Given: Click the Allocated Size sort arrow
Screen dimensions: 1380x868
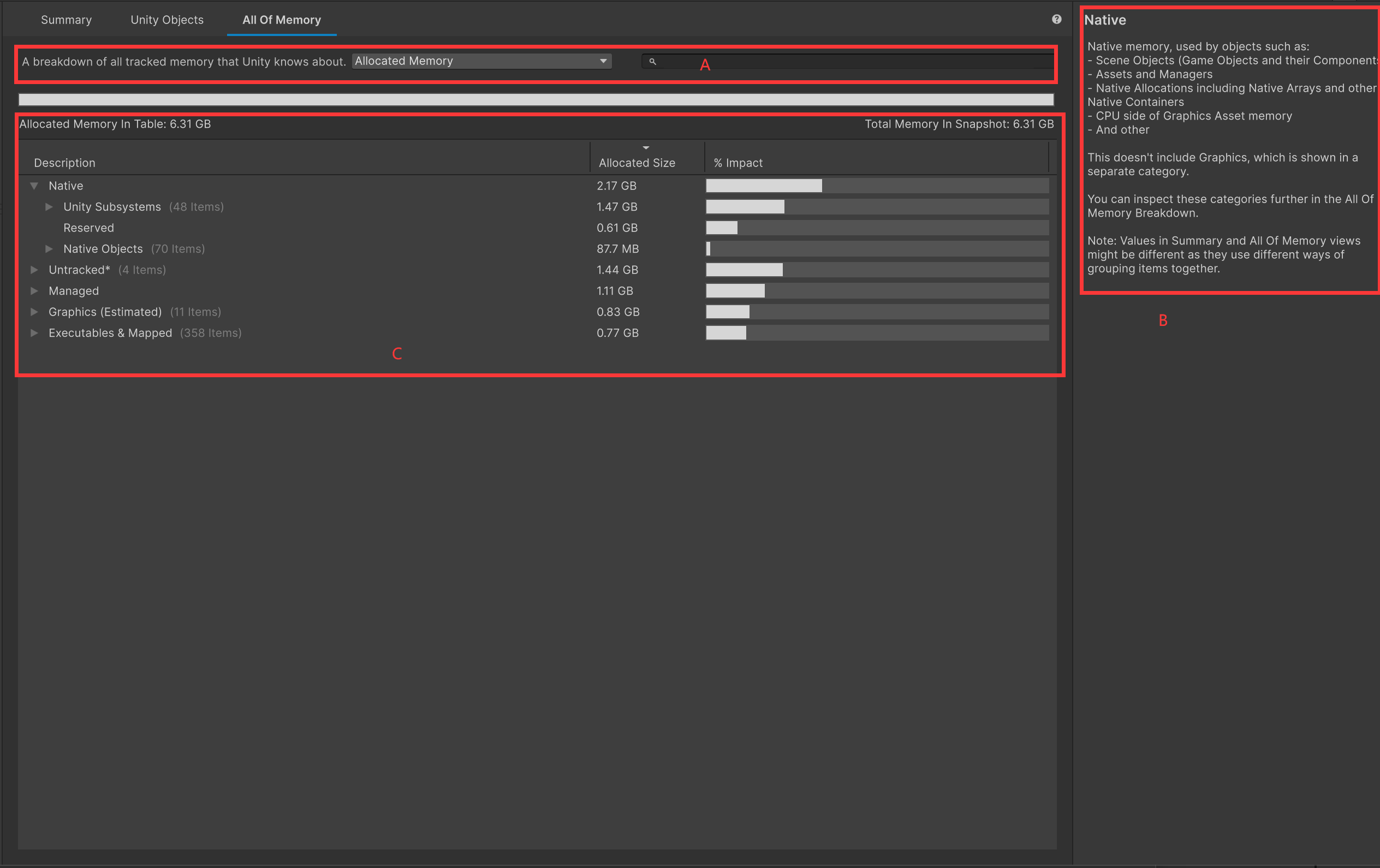Looking at the screenshot, I should click(646, 148).
